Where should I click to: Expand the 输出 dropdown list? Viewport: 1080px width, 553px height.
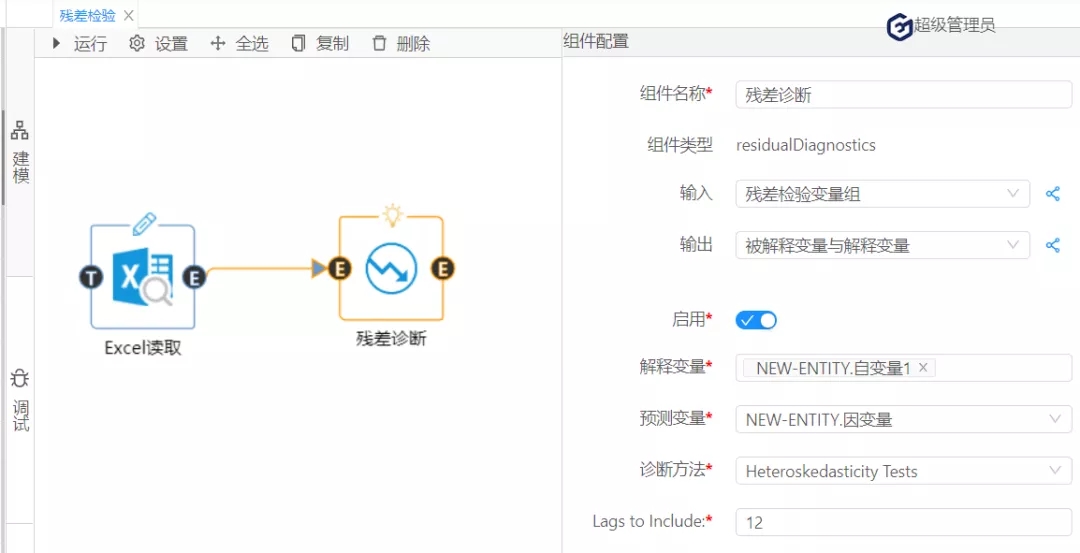pyautogui.click(x=881, y=245)
